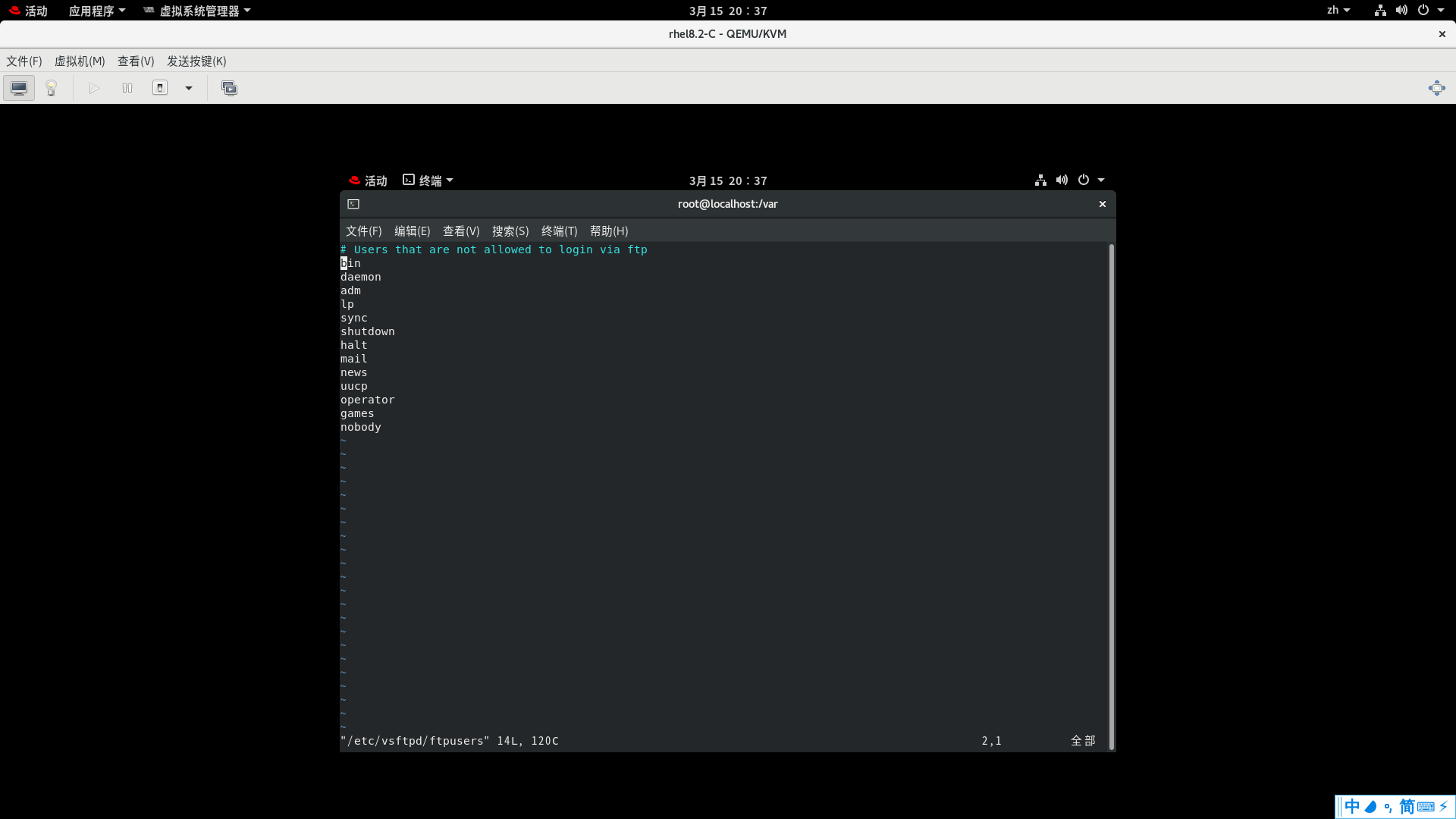The image size is (1456, 819).
Task: Click the host network tree icon
Action: pos(1379,10)
